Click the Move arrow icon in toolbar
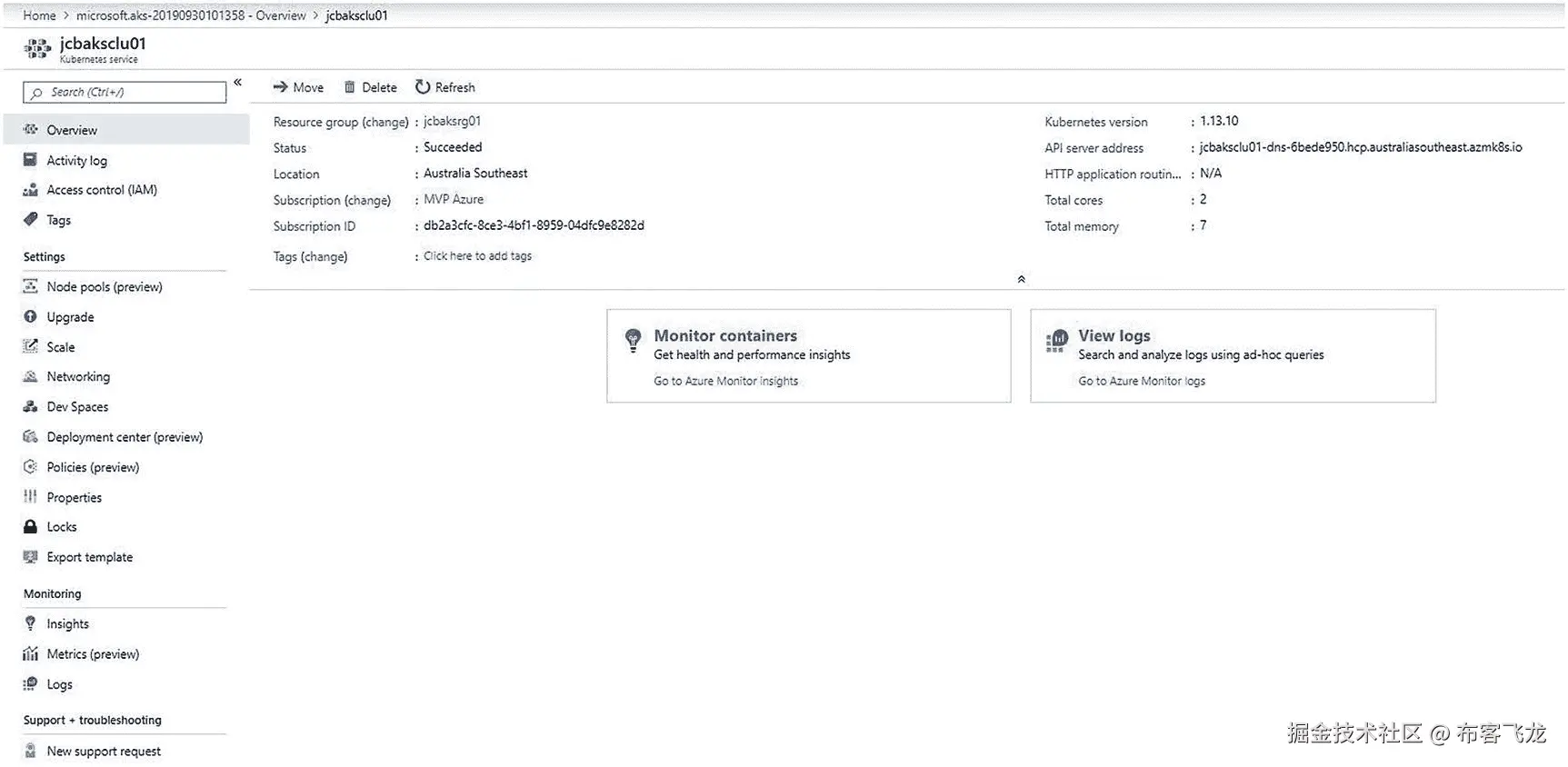1568x767 pixels. pyautogui.click(x=280, y=87)
